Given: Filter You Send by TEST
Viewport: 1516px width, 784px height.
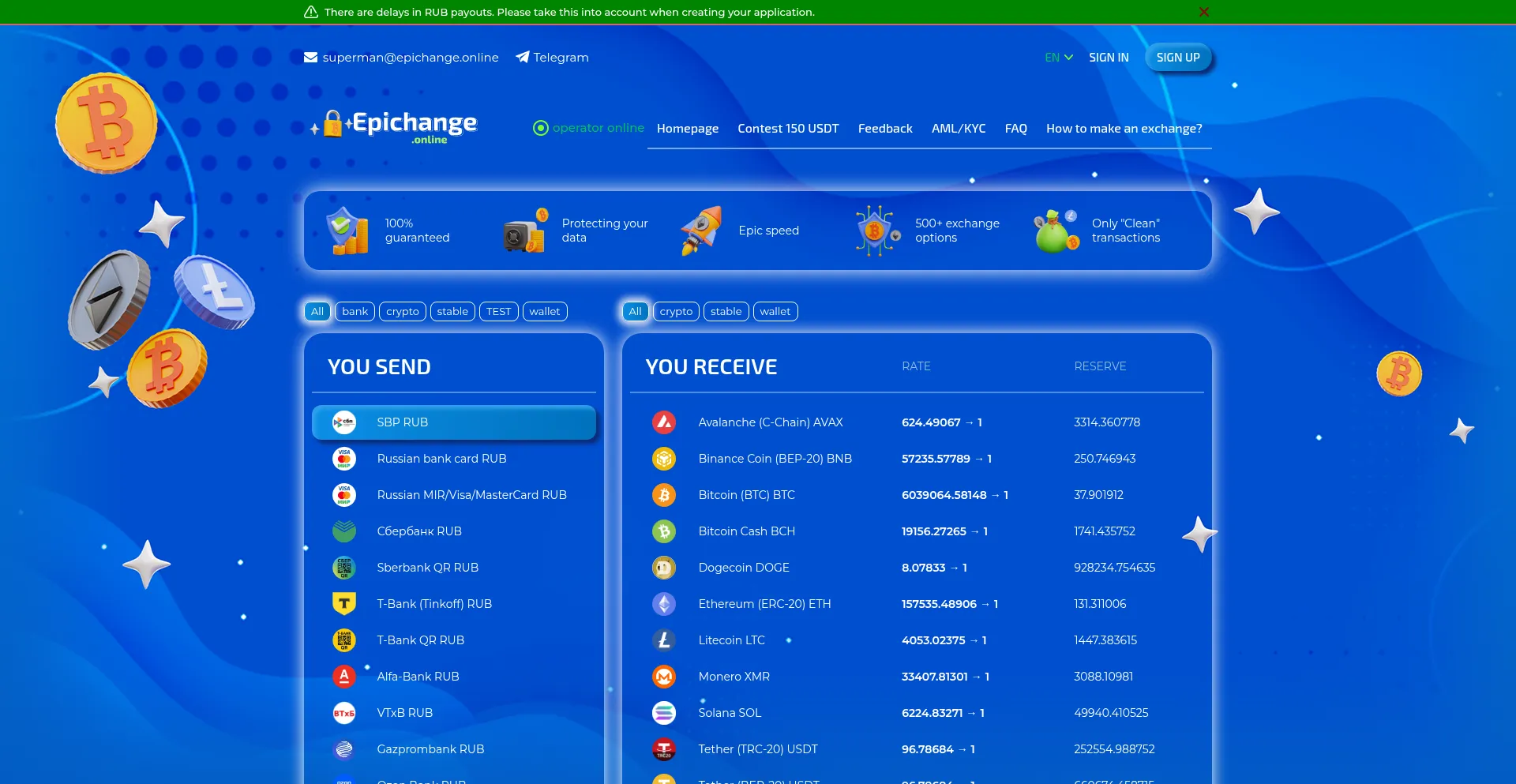Looking at the screenshot, I should point(498,312).
